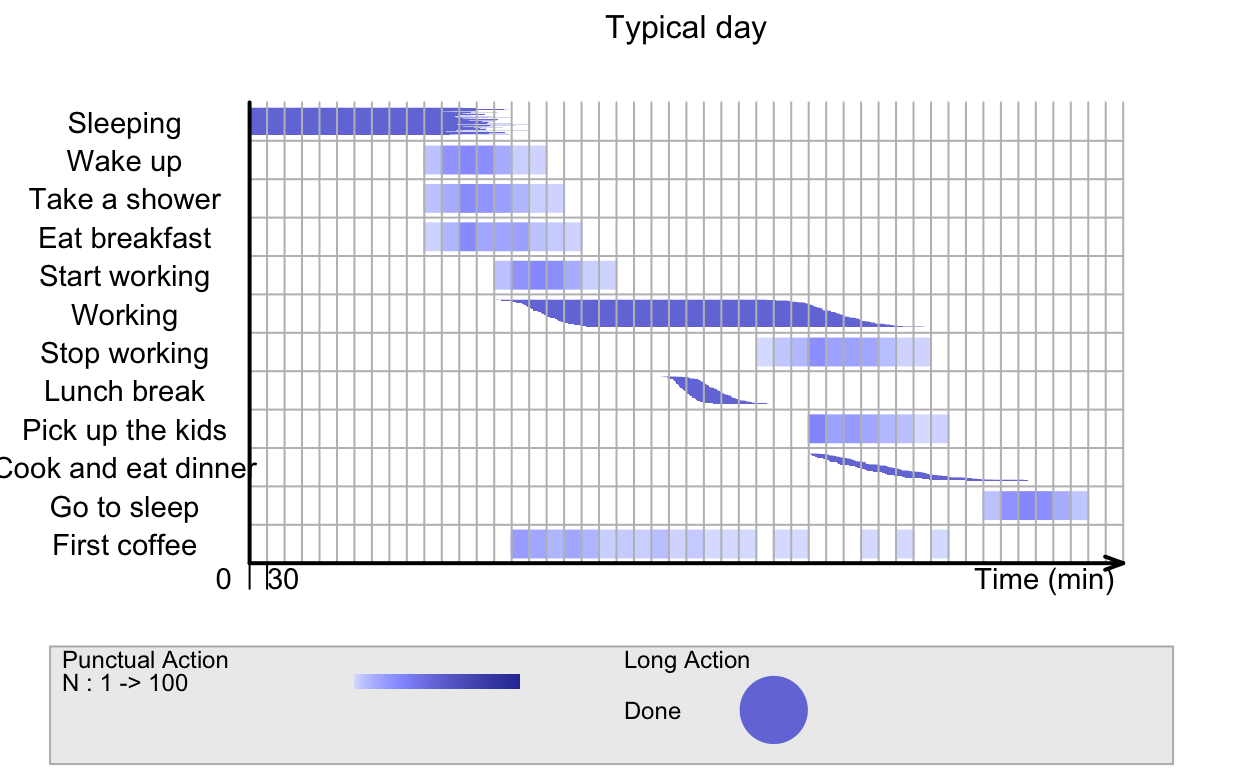Viewport: 1248px width, 768px height.
Task: Click the Cook and eat dinner streak
Action: click(918, 467)
